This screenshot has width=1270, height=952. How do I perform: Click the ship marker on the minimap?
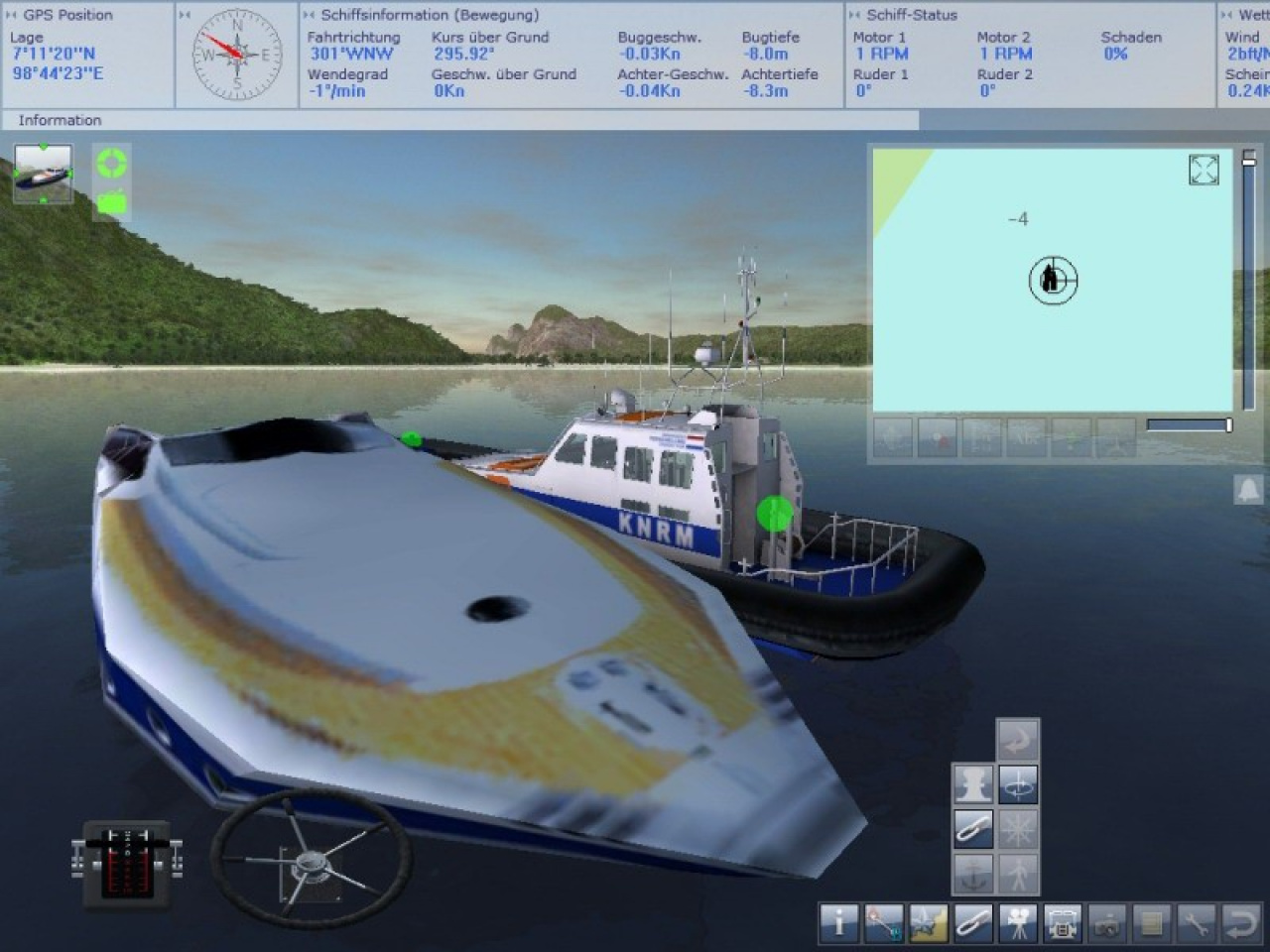click(x=1053, y=280)
